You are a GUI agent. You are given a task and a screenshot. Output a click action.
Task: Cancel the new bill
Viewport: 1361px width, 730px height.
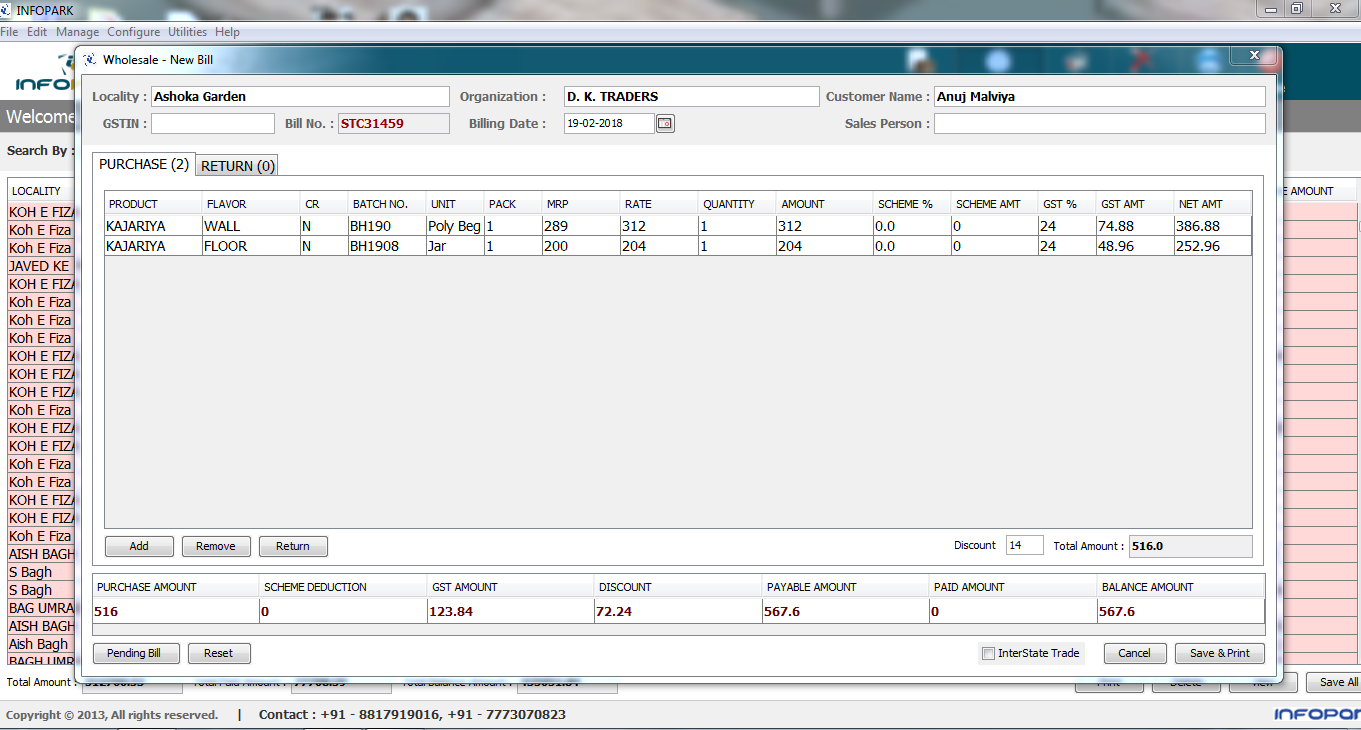[1135, 653]
